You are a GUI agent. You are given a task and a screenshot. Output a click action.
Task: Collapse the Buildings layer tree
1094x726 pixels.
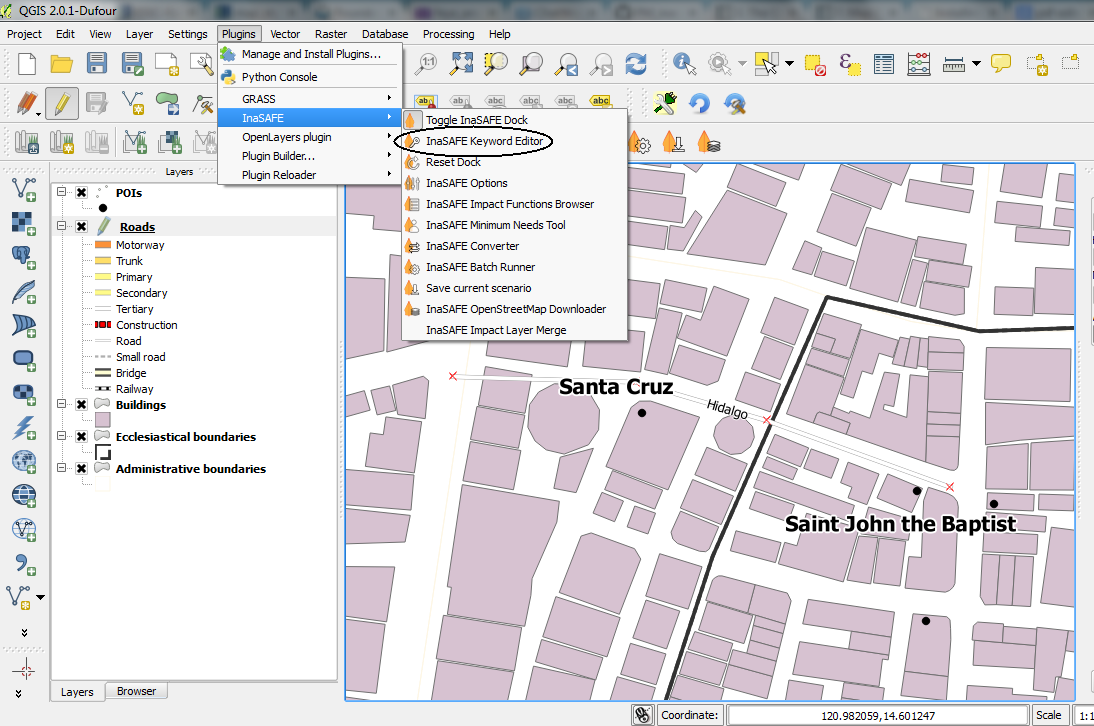61,404
